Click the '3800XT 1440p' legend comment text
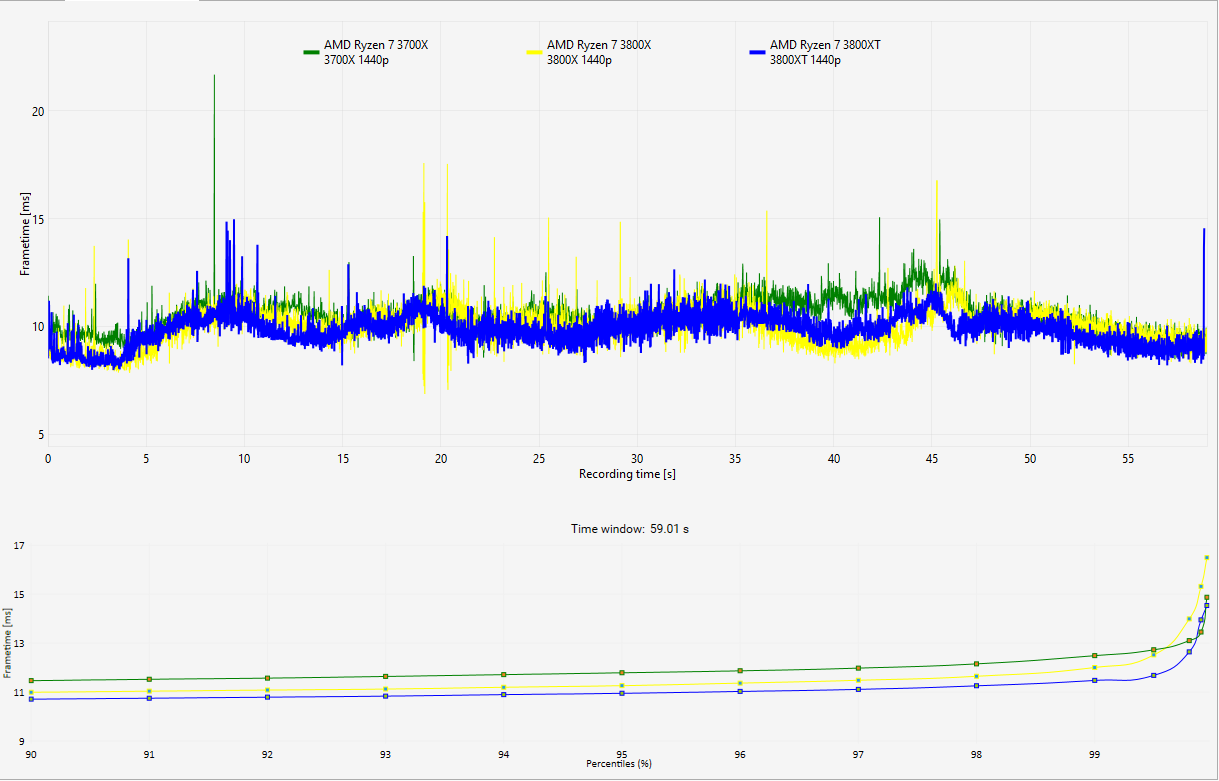 tap(805, 60)
